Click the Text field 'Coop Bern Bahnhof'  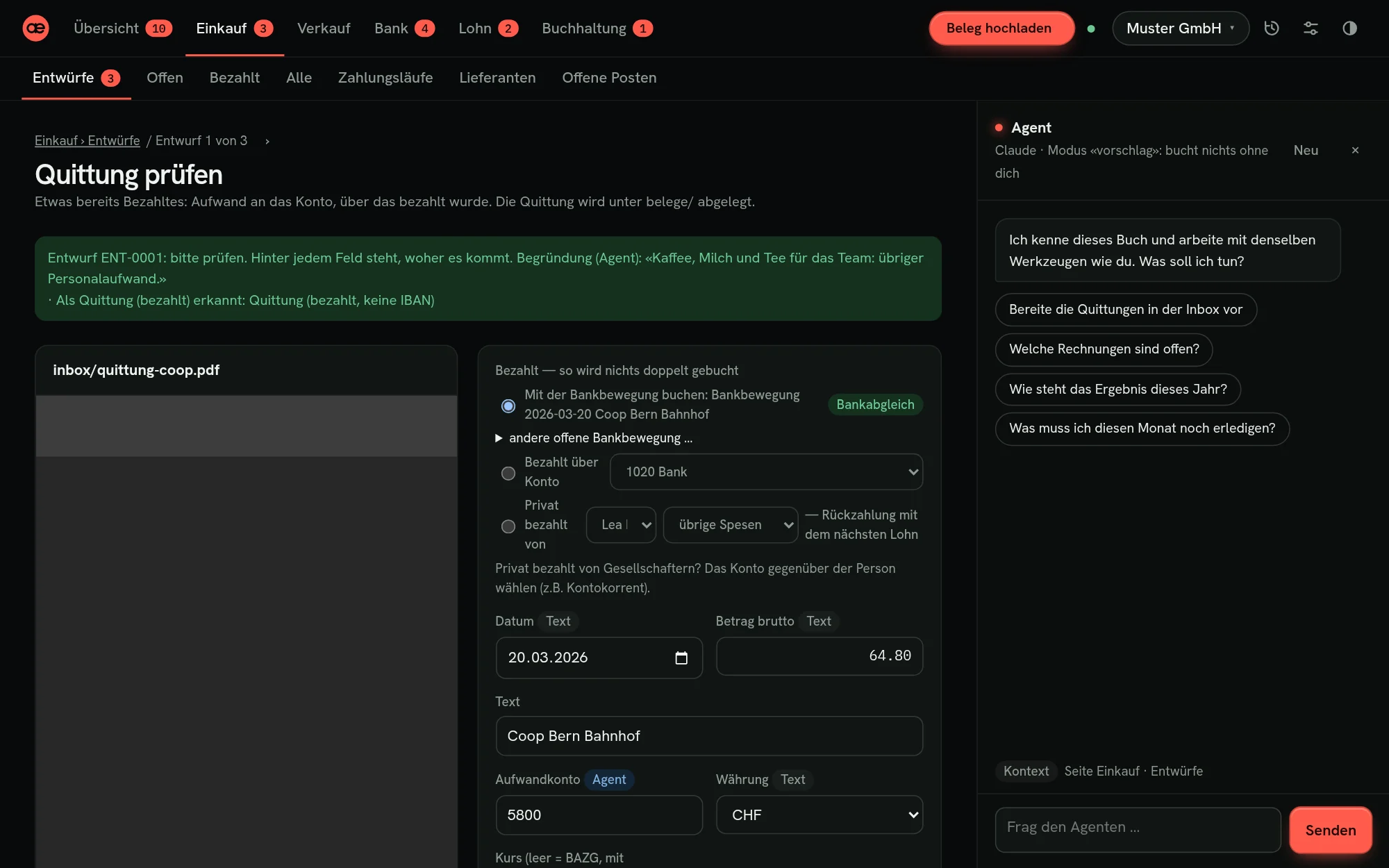(x=709, y=736)
